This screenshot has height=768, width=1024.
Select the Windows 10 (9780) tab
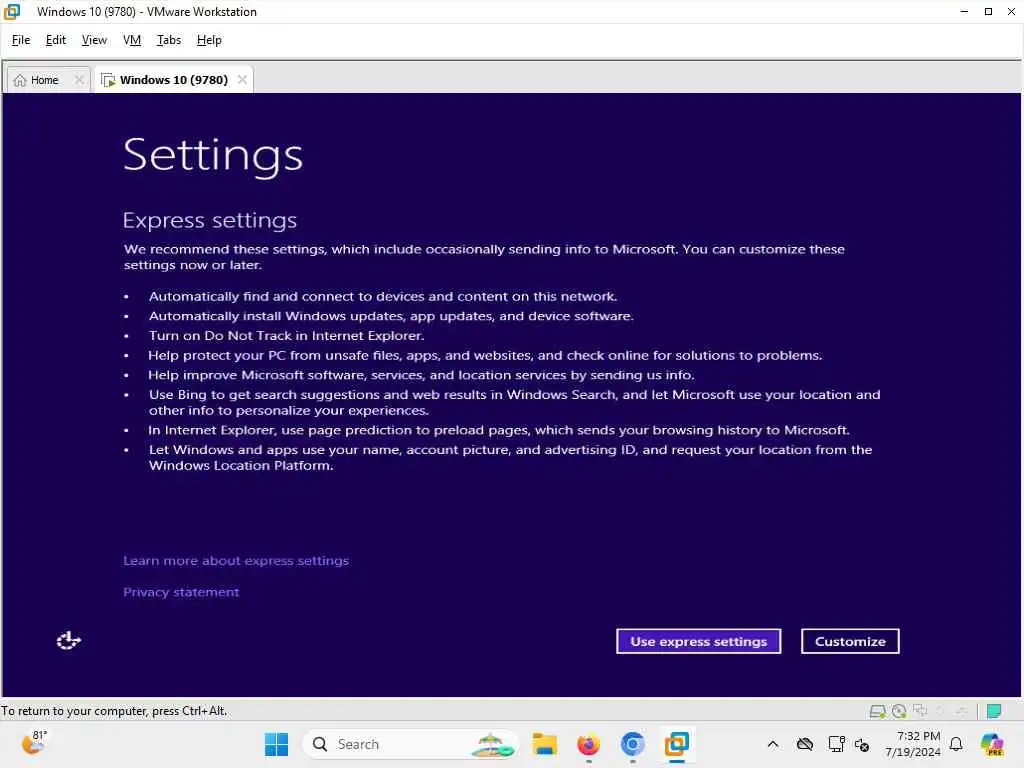coord(174,80)
